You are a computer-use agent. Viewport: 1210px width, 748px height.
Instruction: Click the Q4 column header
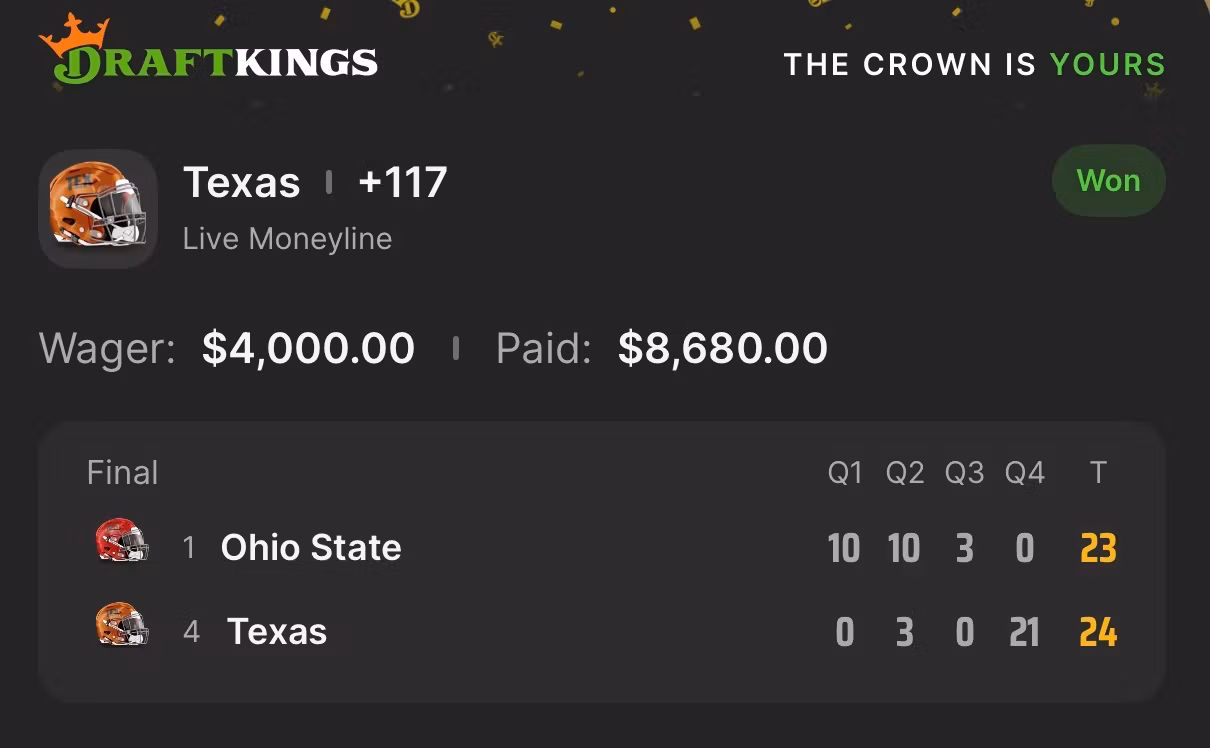click(1025, 473)
